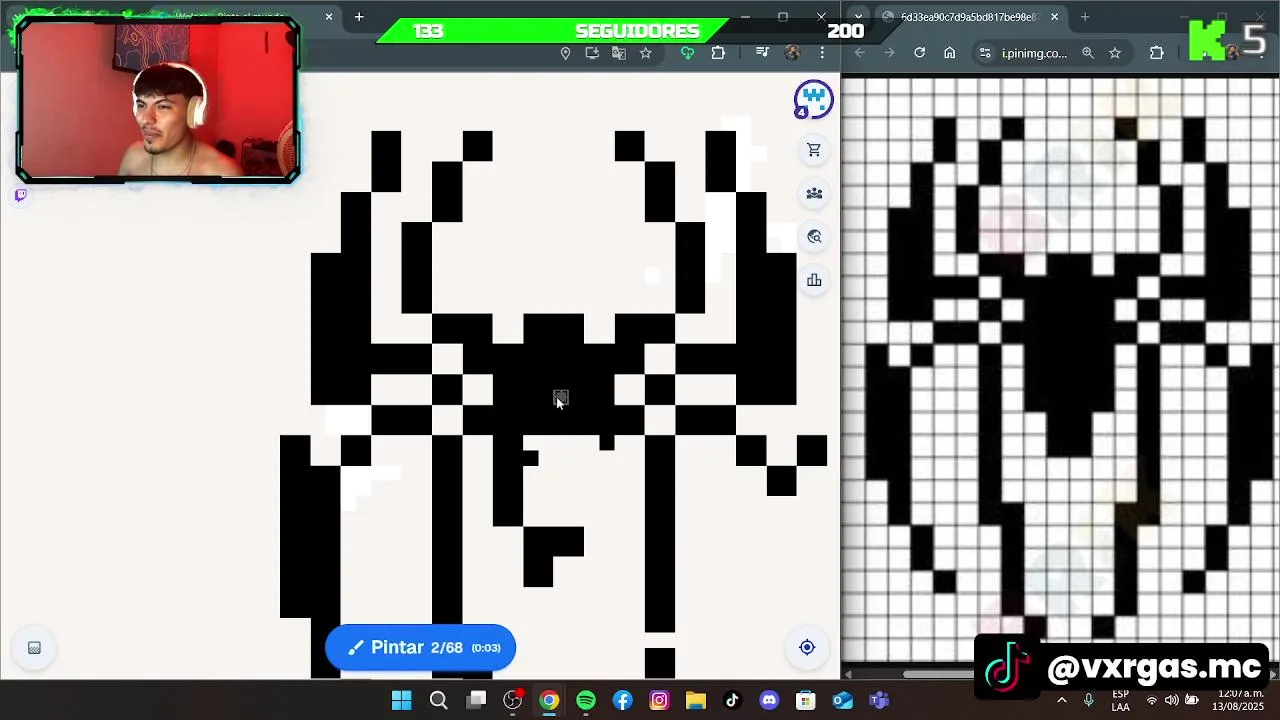Viewport: 1280px width, 720px height.
Task: View site information icon beside i.pinimg address
Action: (985, 53)
